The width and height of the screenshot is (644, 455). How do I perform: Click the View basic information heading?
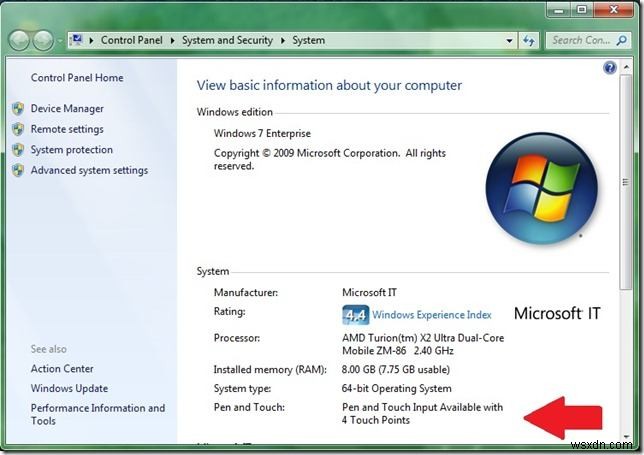tap(329, 85)
